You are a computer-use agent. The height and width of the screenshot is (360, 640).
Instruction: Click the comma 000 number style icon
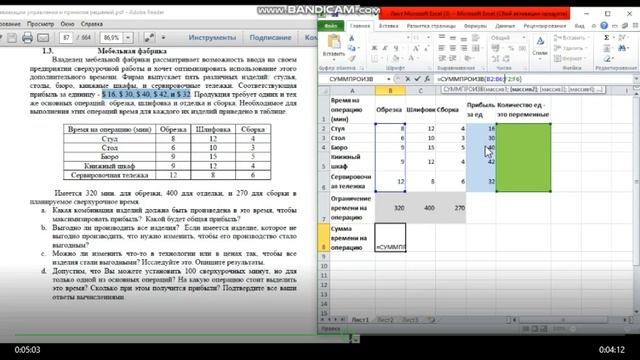coord(522,48)
